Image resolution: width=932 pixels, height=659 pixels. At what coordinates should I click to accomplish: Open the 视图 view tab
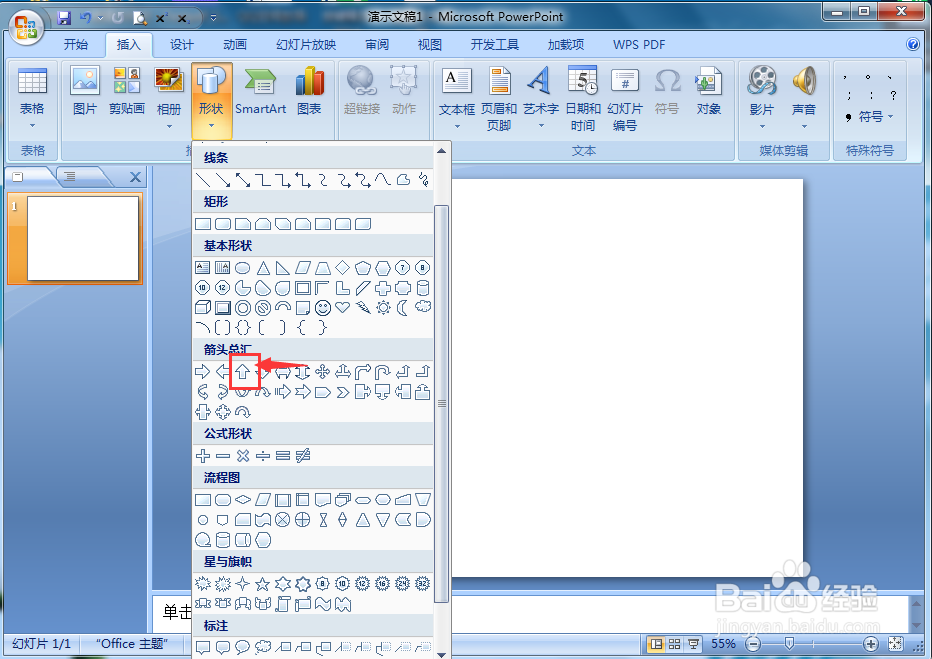pyautogui.click(x=430, y=45)
